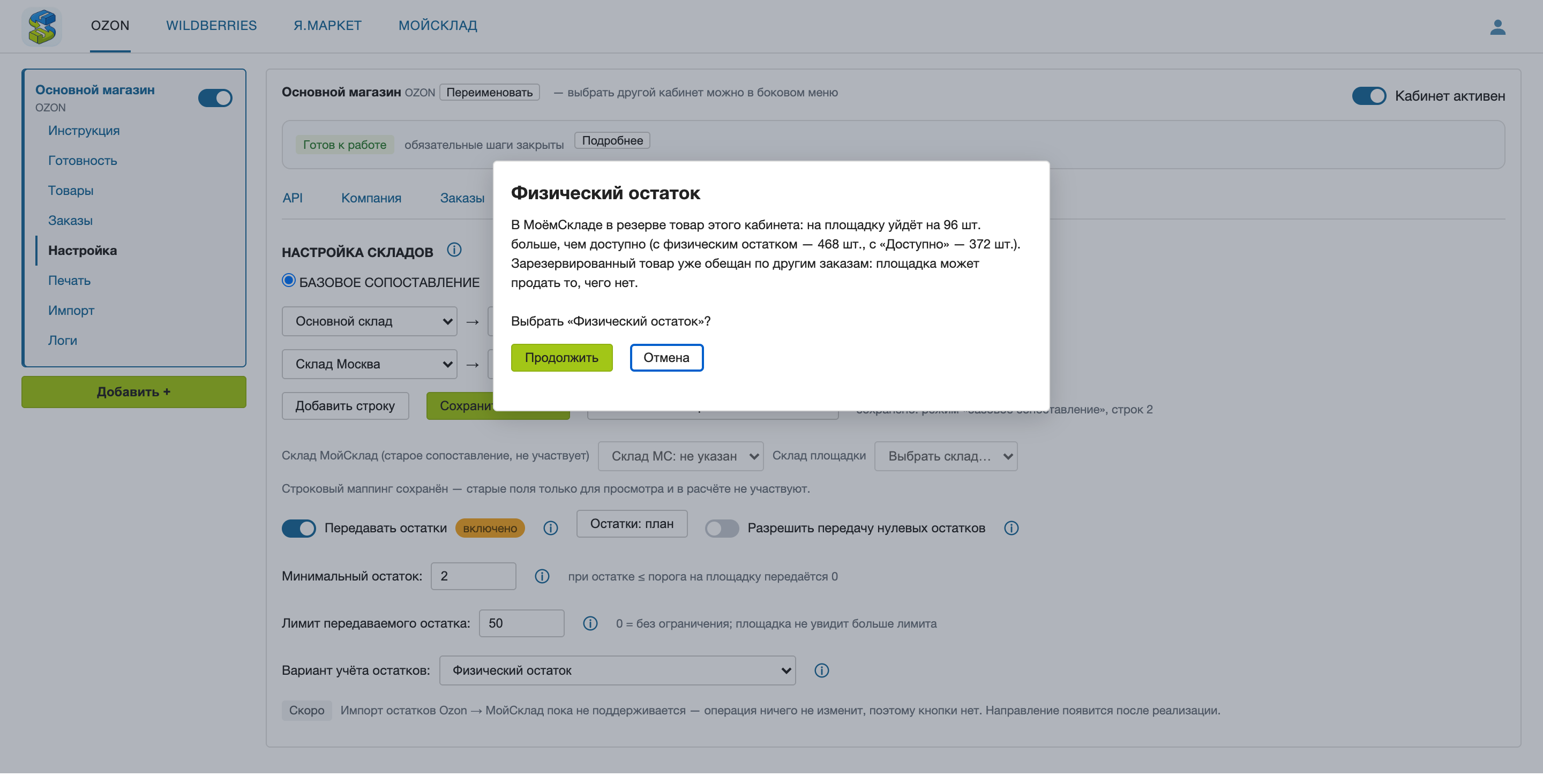Click the app logo icon
The height and width of the screenshot is (784, 1543).
click(42, 27)
